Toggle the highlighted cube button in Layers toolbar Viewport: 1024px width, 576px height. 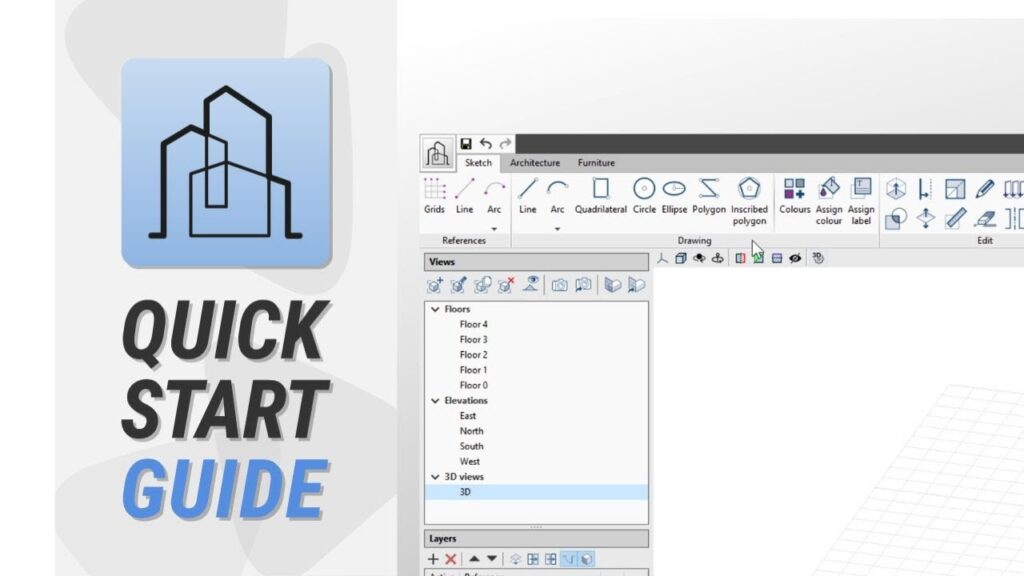pos(586,559)
